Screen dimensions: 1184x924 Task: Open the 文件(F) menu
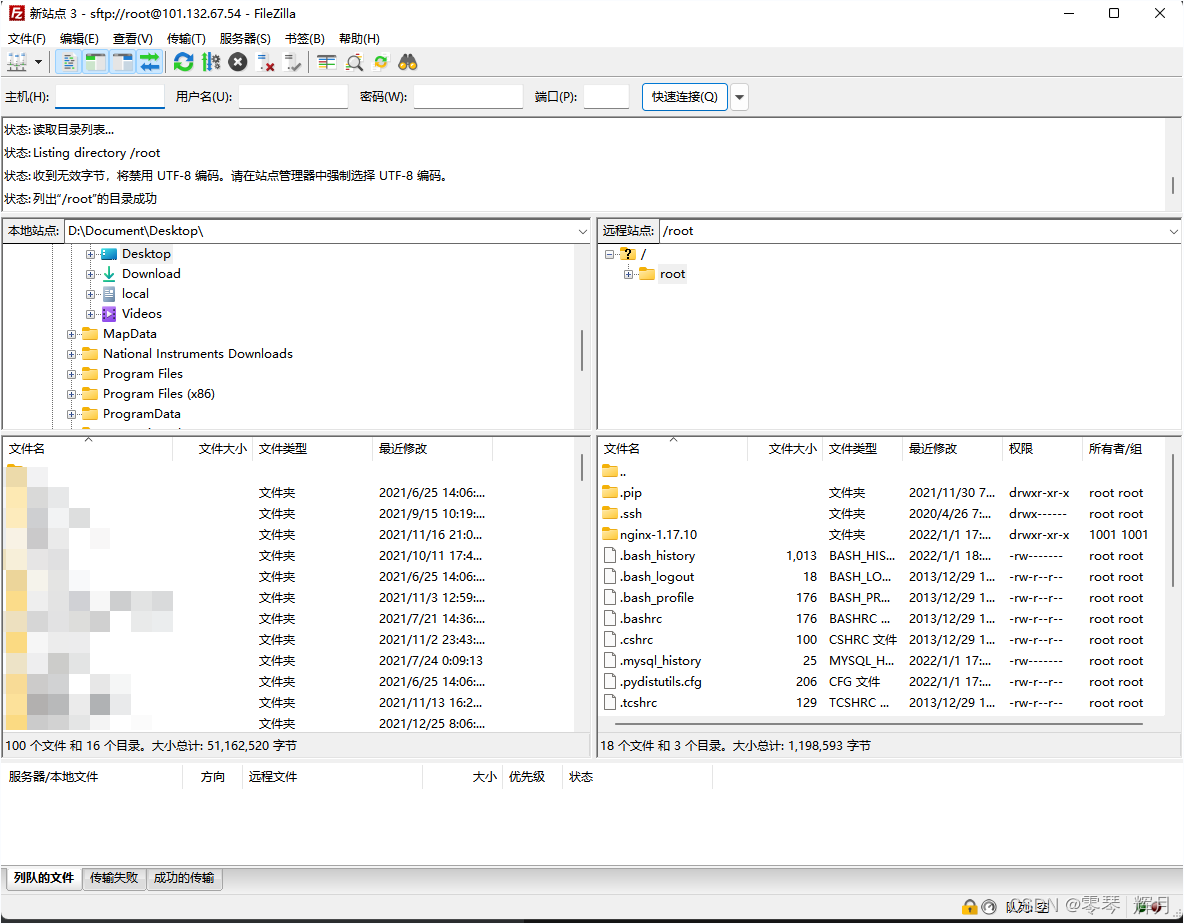(26, 38)
